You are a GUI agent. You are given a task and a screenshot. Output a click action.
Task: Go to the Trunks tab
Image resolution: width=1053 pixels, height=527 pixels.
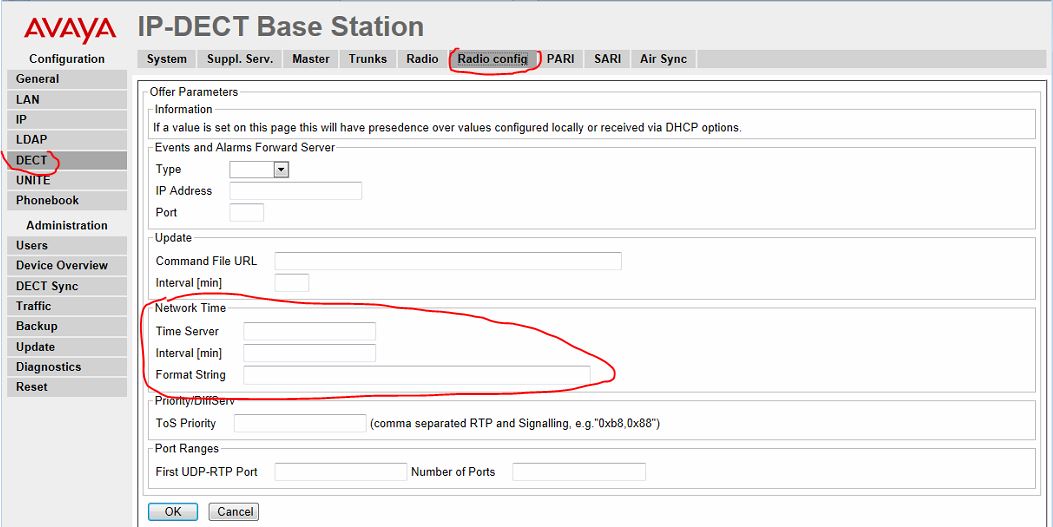tap(367, 59)
